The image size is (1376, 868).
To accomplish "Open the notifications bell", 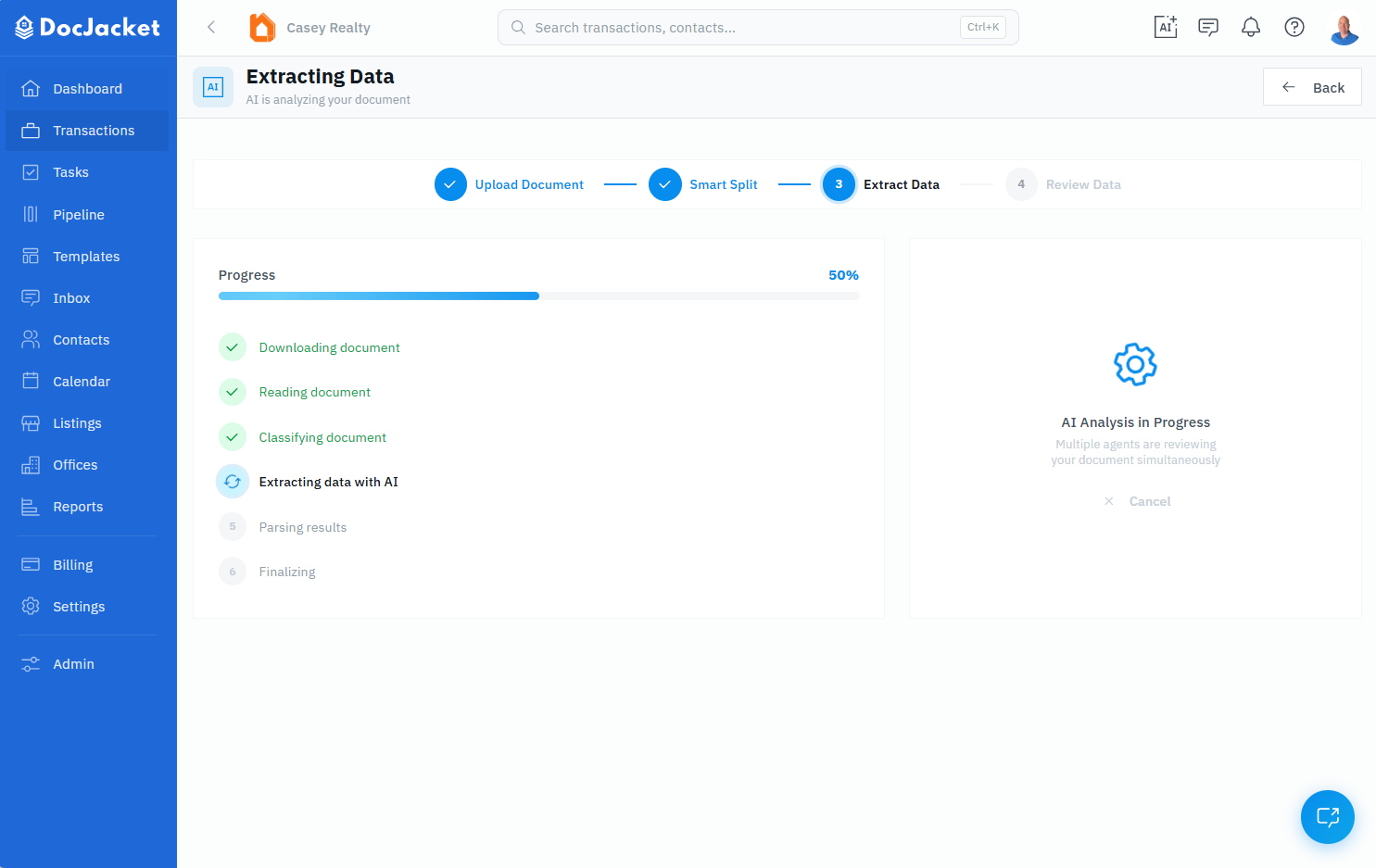I will coord(1250,27).
